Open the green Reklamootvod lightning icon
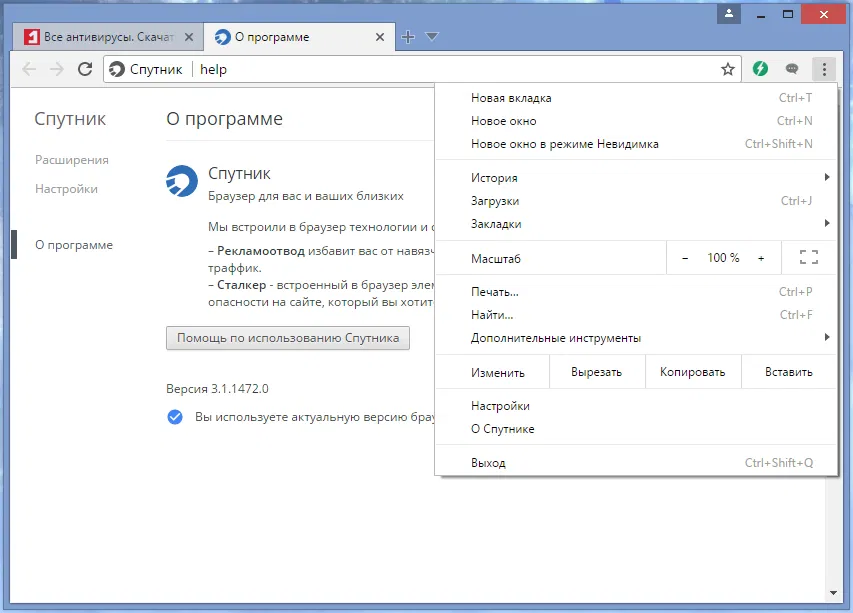 point(760,69)
